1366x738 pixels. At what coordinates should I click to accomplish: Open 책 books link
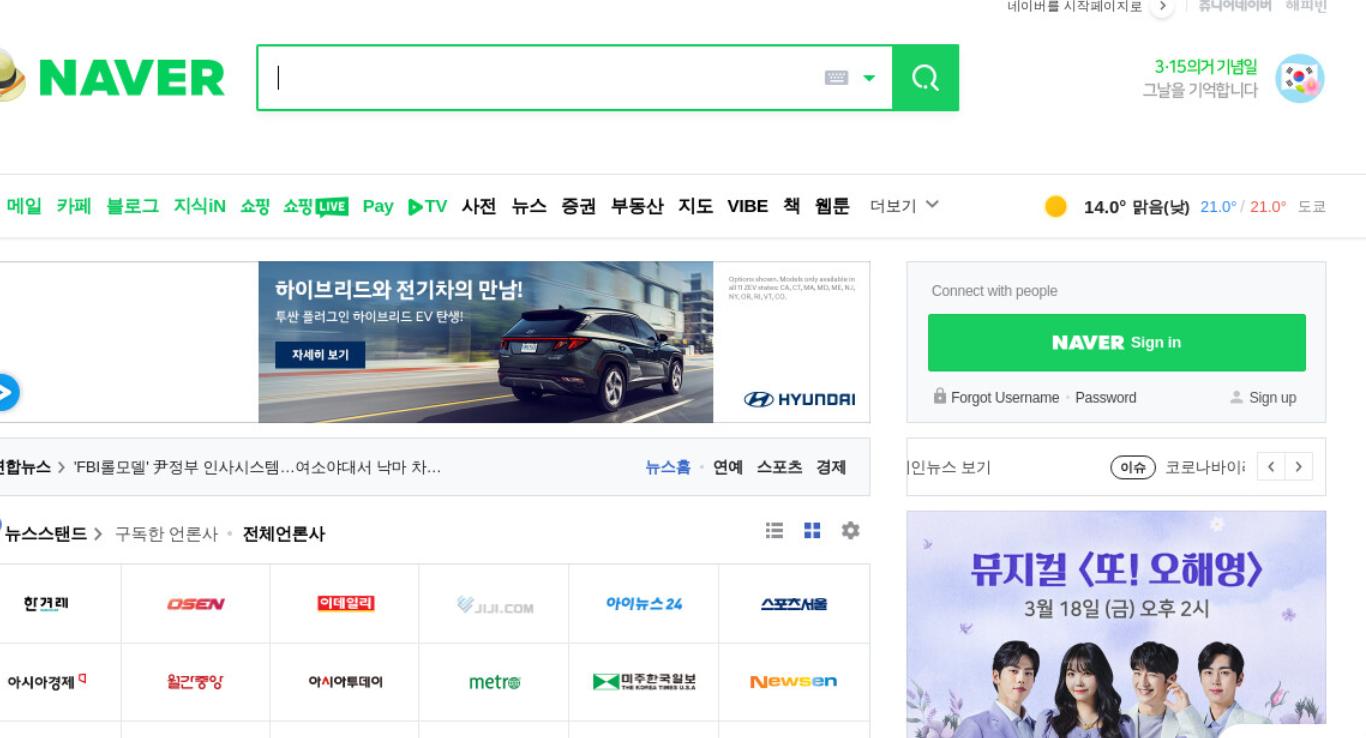point(791,206)
